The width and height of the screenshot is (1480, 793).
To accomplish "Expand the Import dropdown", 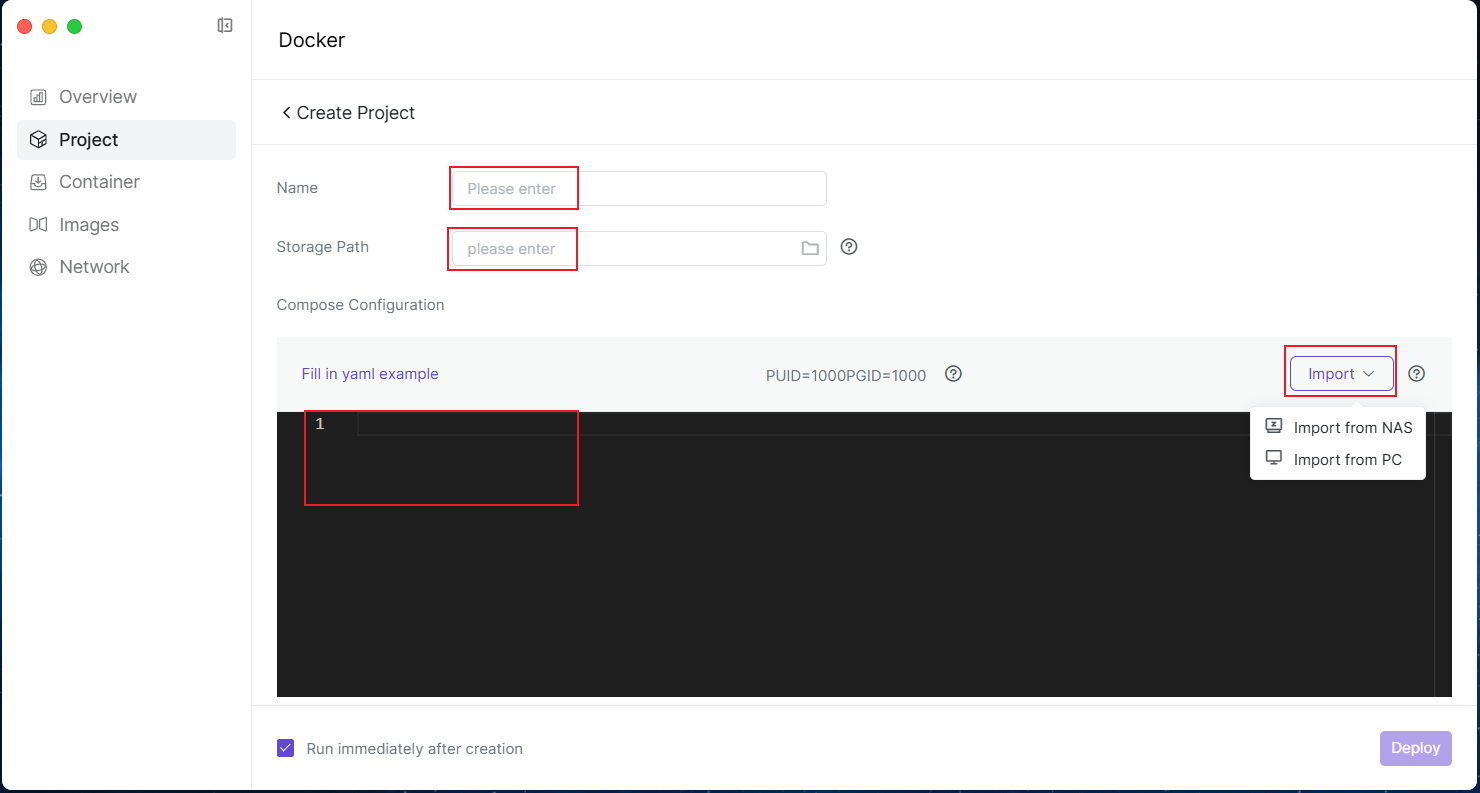I will coord(1341,374).
